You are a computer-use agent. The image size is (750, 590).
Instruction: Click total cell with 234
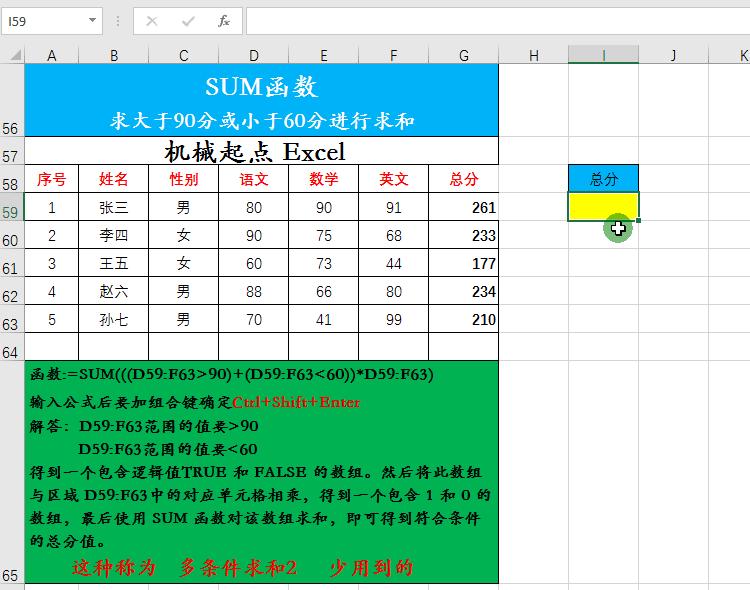coord(464,291)
